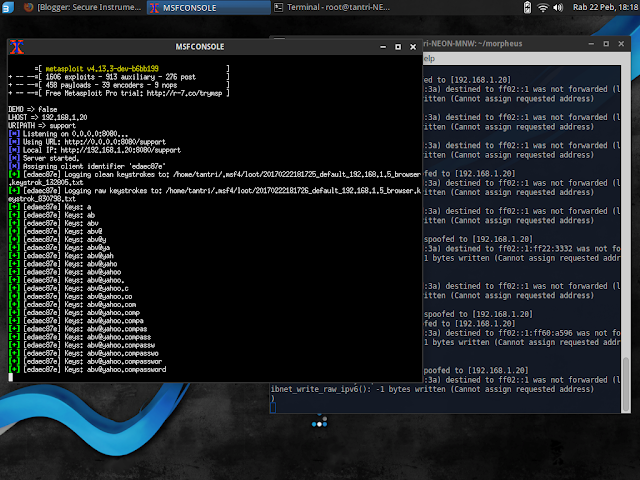
Task: Click the volume speaker icon
Action: [x=558, y=7]
